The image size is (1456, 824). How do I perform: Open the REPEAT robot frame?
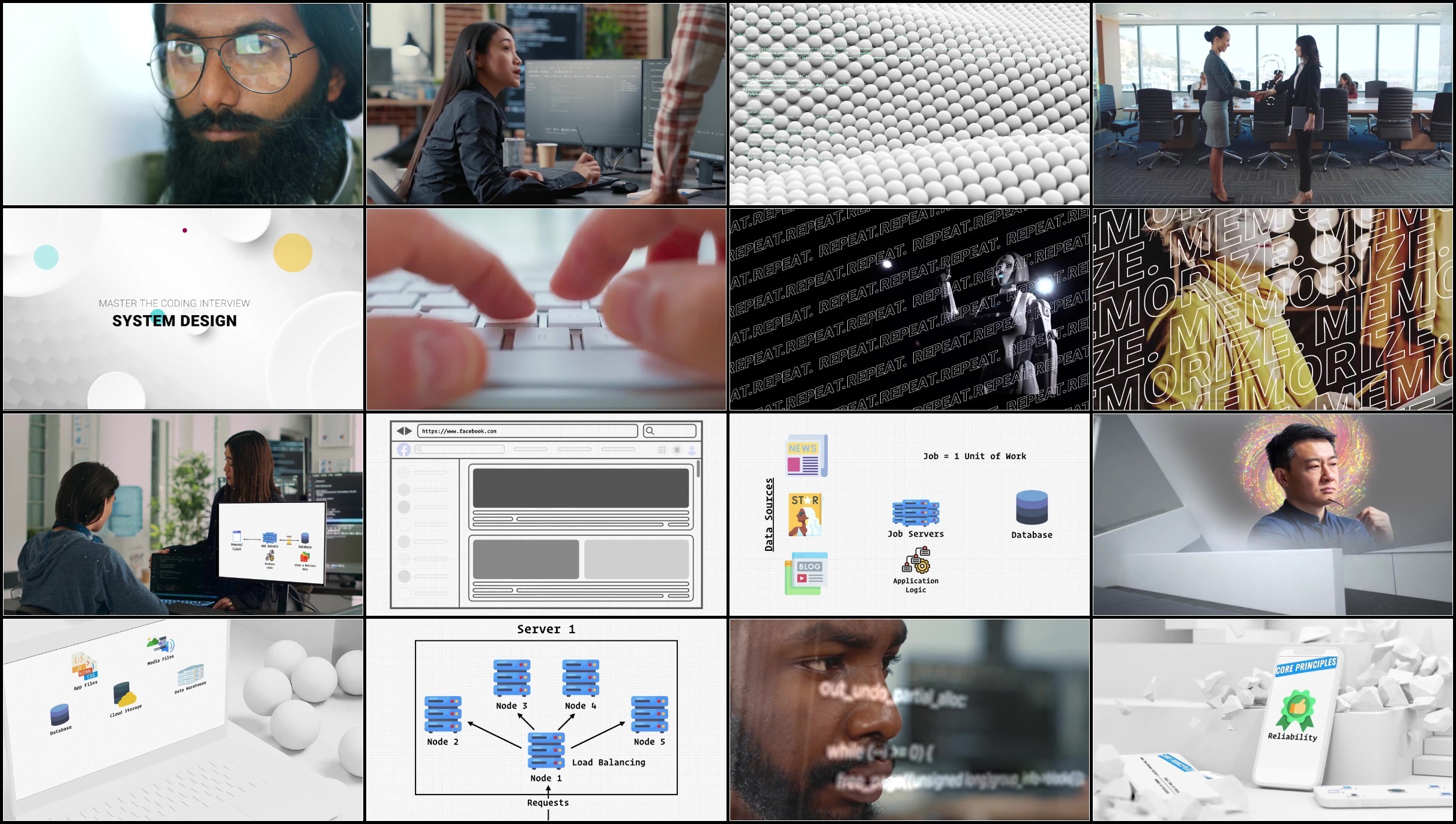click(x=910, y=310)
